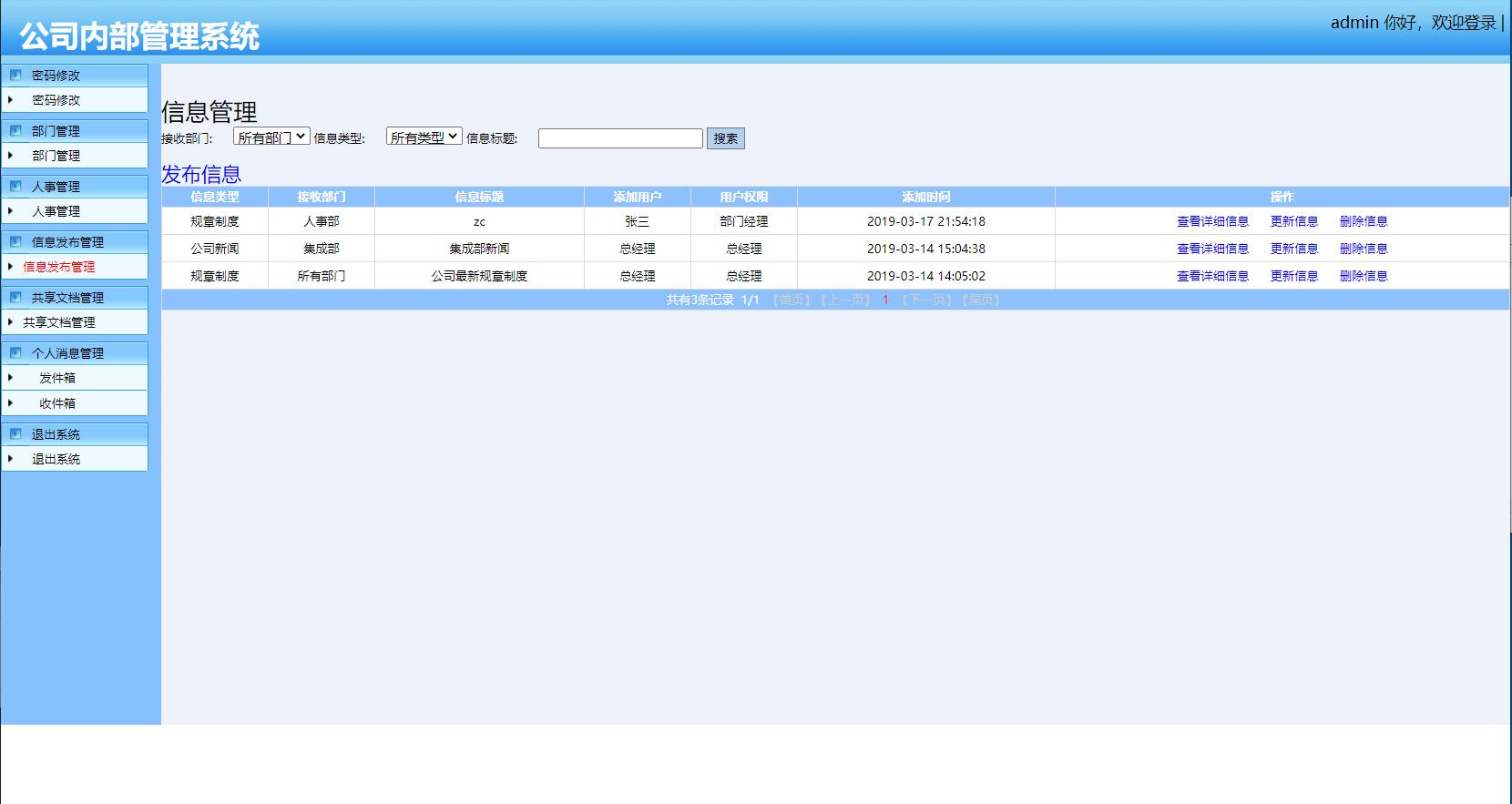Open 人事管理 sidebar menu item
1512x804 pixels.
56,211
